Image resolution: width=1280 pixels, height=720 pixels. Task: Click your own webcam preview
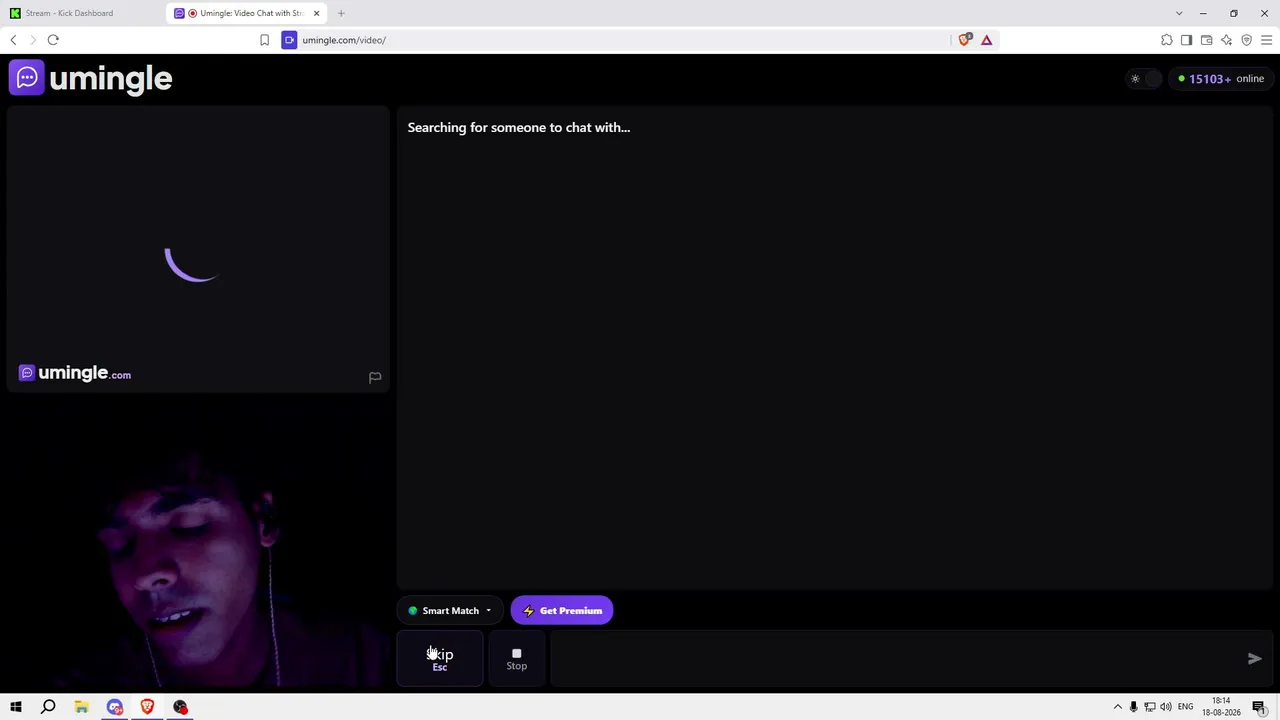[x=198, y=542]
